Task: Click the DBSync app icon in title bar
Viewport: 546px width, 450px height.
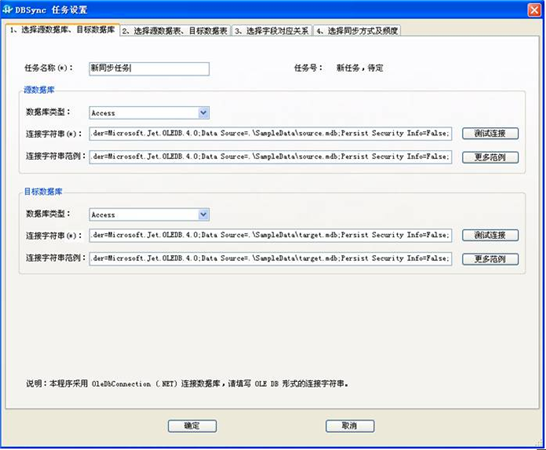Action: [x=8, y=9]
